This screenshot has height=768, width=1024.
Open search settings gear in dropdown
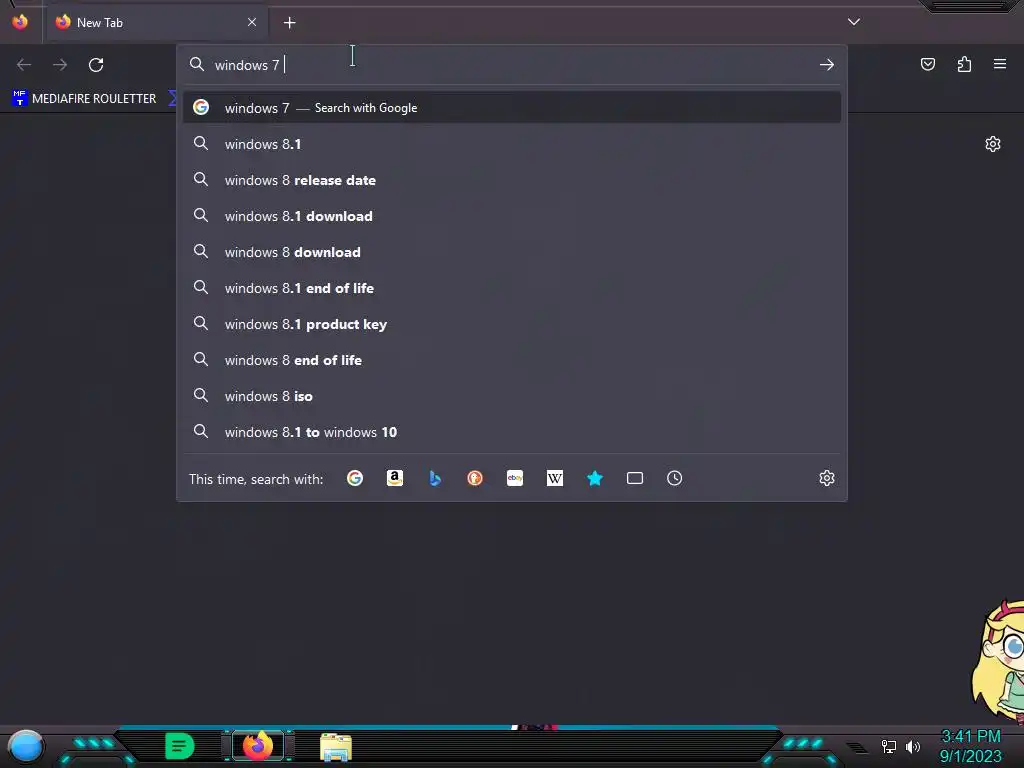point(827,478)
